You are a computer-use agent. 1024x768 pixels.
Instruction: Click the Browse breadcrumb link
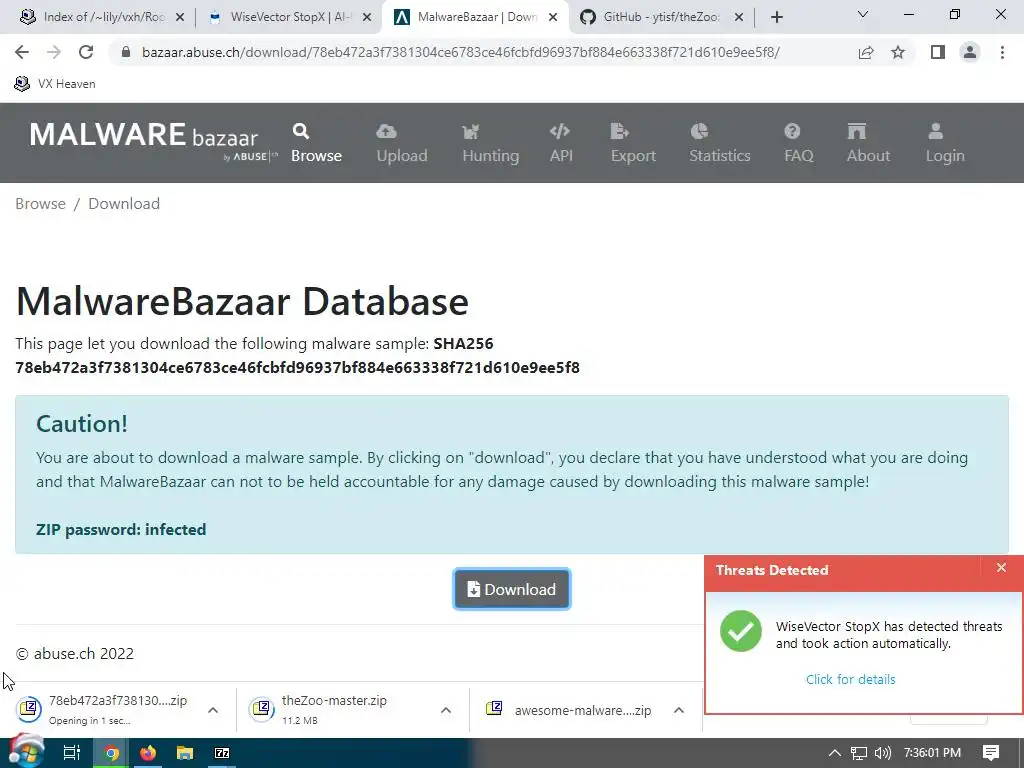pos(40,204)
